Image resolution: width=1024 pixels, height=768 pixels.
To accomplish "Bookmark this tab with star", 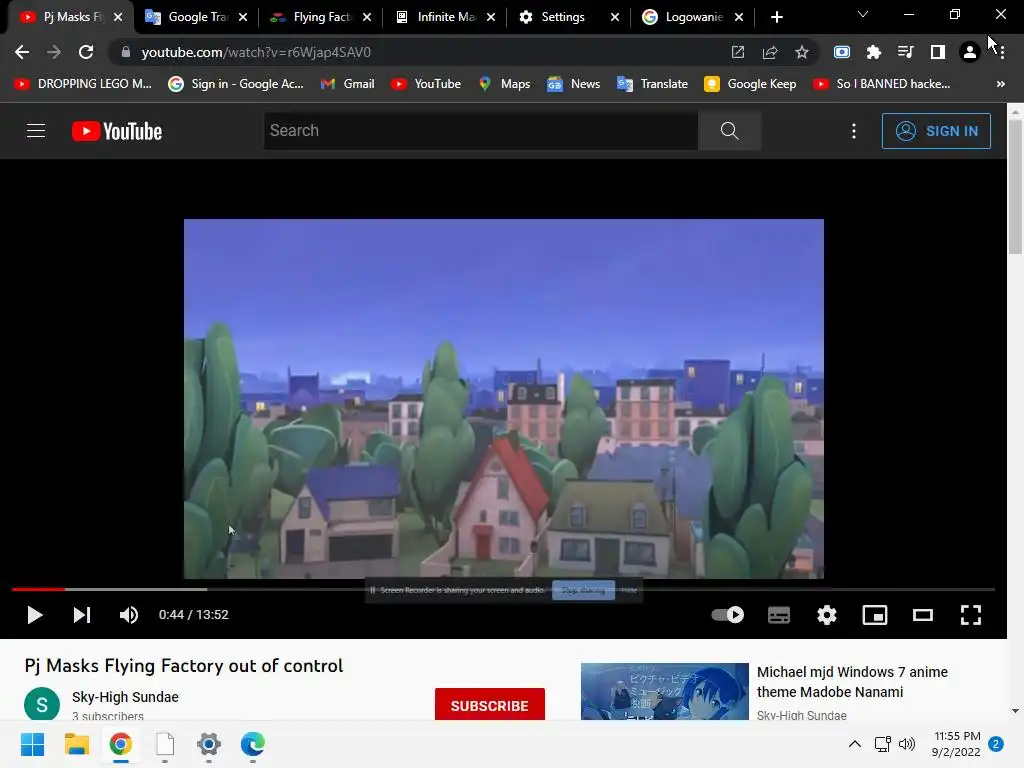I will click(802, 52).
